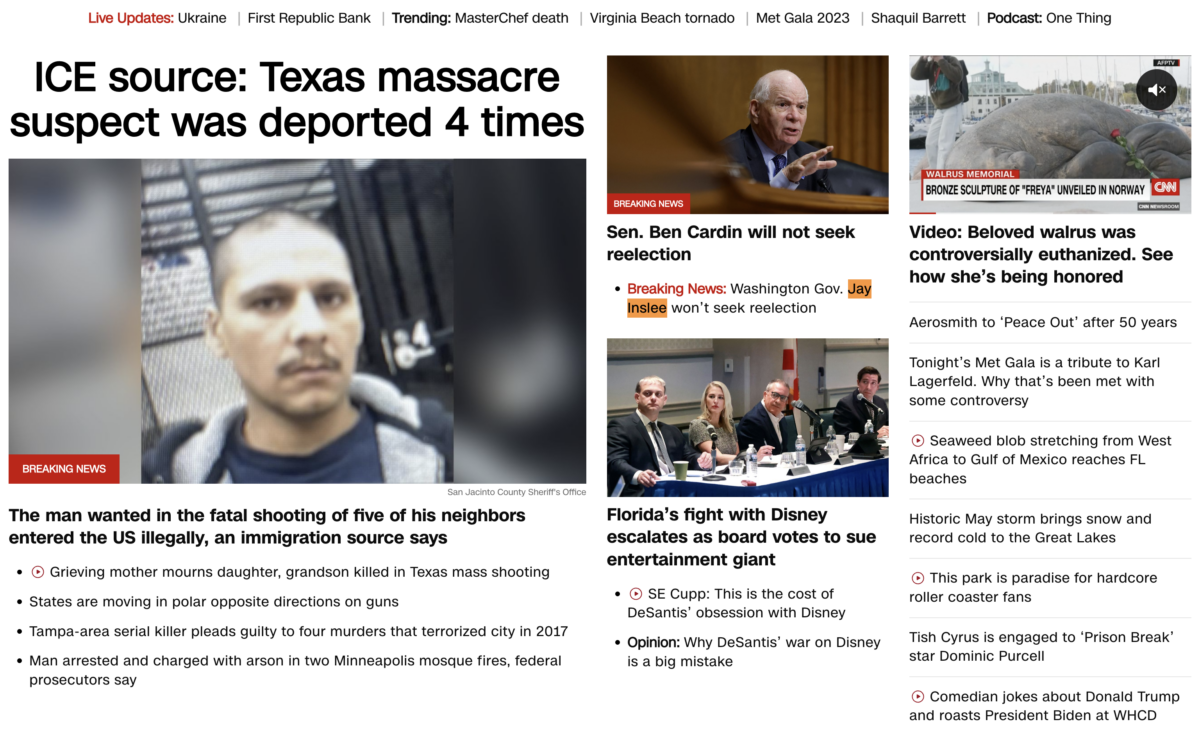Open Florida's fight with Disney article

[x=741, y=537]
